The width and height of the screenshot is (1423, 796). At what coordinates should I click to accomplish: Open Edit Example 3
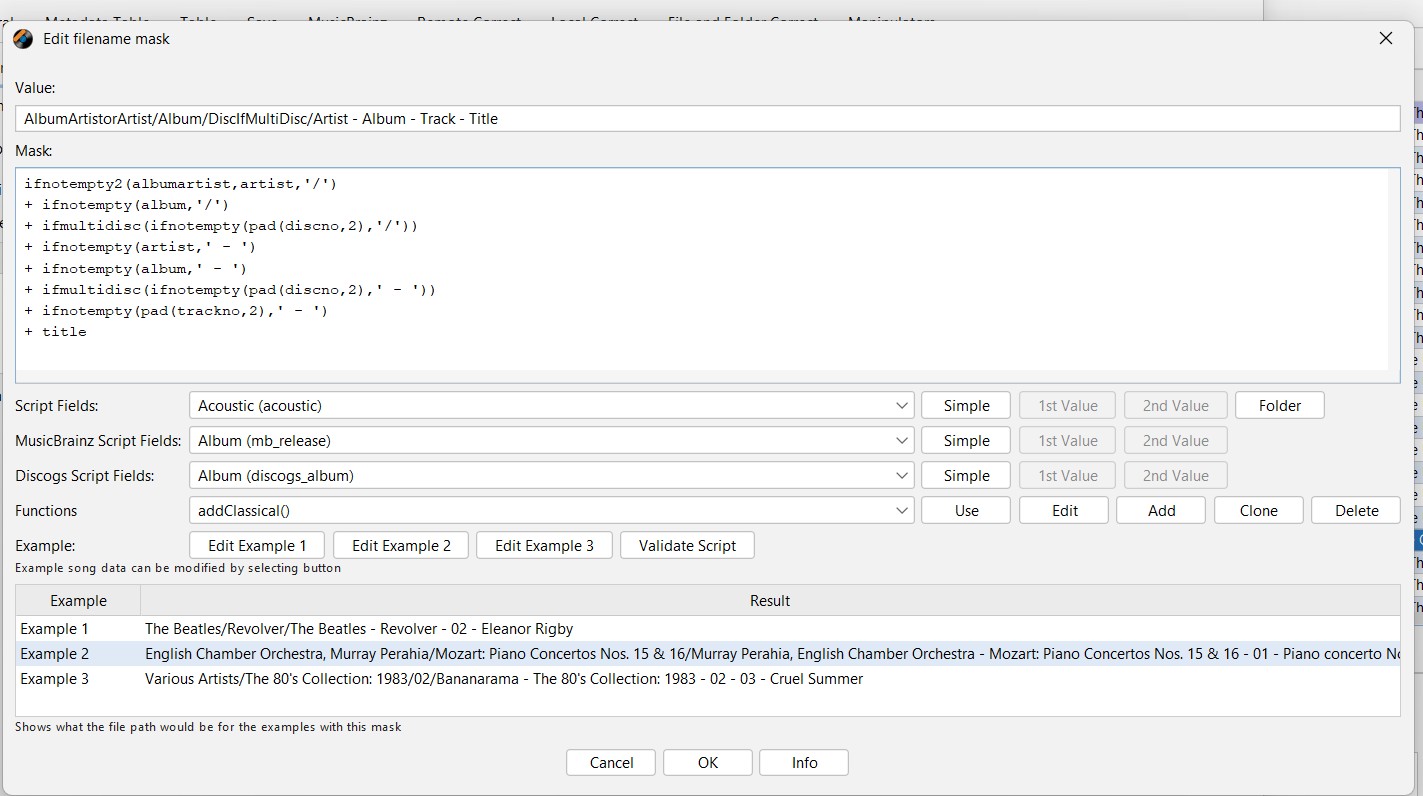point(544,545)
